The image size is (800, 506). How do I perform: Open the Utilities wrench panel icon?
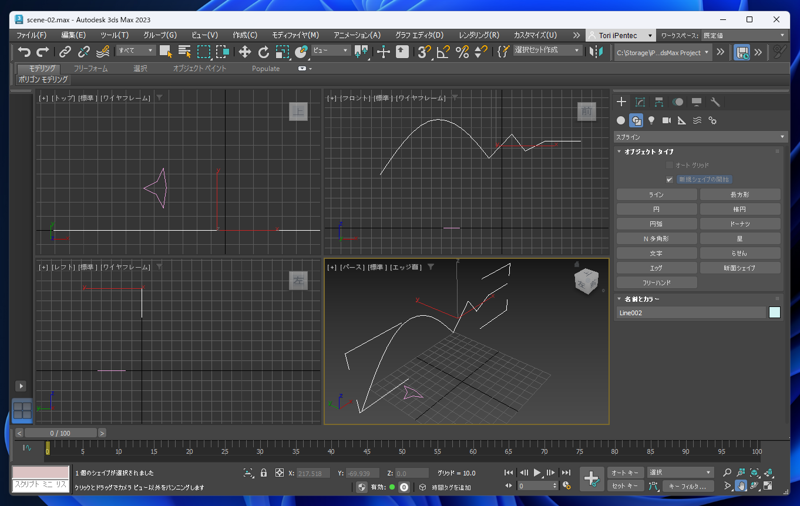(x=715, y=102)
